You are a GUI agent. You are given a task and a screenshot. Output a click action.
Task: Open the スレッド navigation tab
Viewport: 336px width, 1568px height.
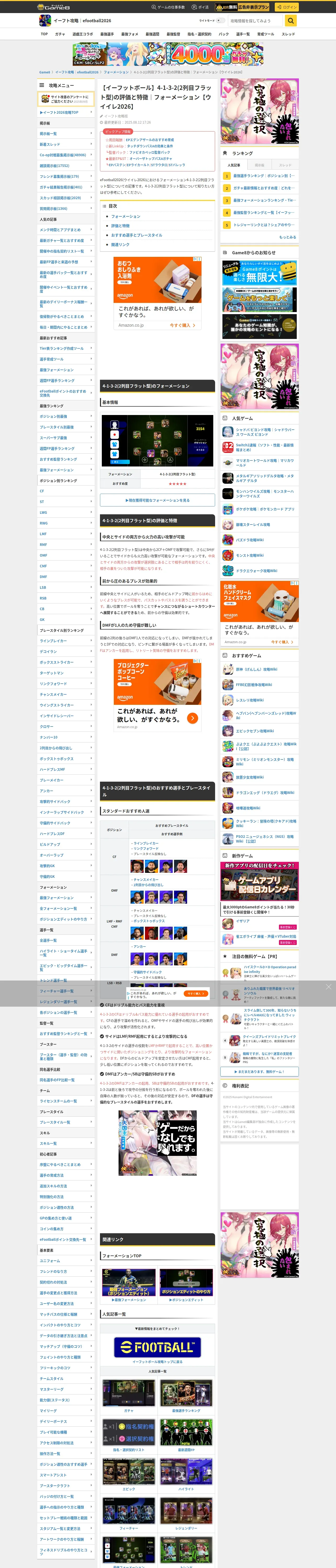(x=288, y=34)
